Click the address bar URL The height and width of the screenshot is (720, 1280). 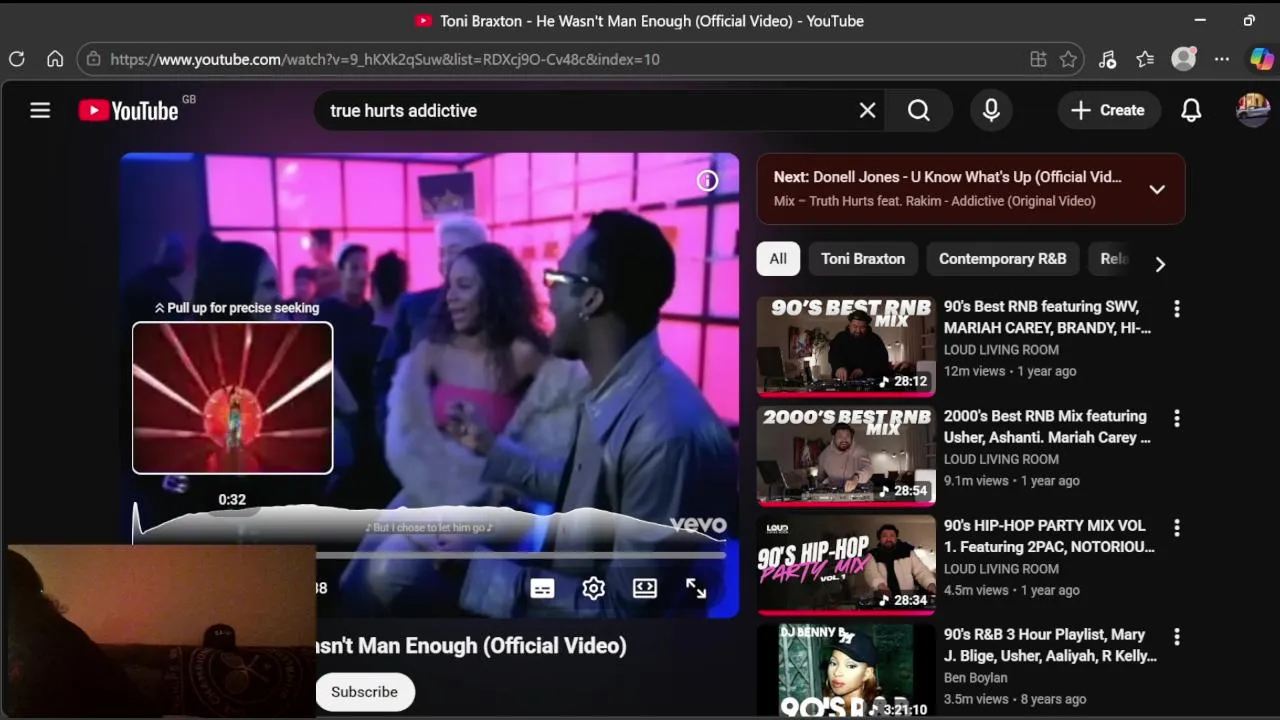coord(385,59)
